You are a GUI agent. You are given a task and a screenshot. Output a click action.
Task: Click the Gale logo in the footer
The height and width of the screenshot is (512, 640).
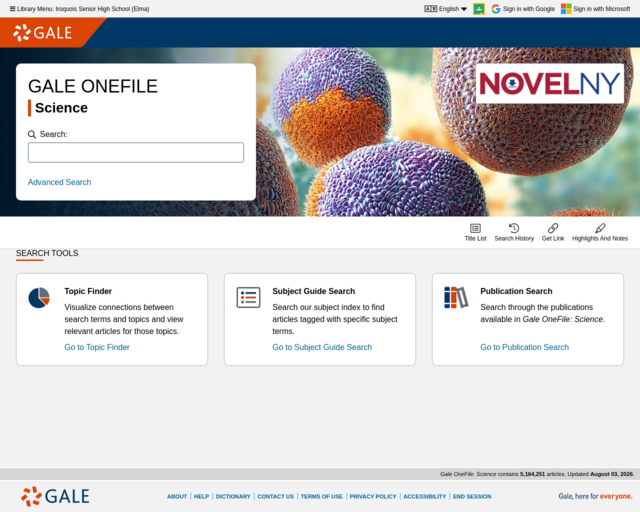55,496
